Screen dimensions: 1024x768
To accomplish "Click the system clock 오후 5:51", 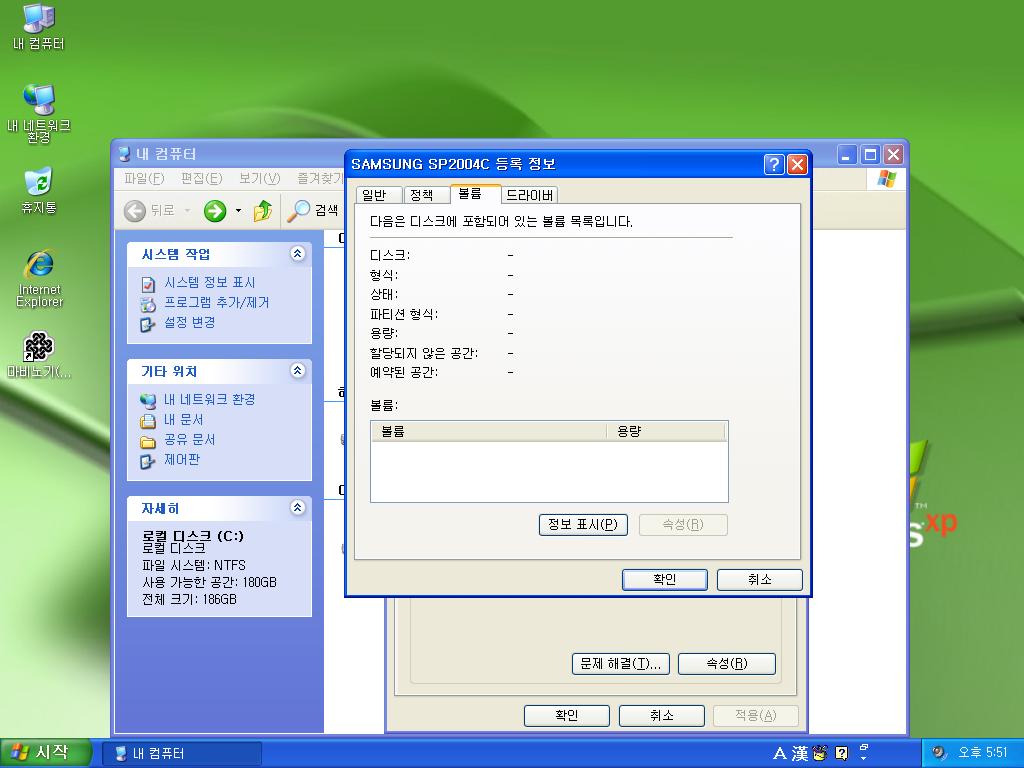I will 983,753.
